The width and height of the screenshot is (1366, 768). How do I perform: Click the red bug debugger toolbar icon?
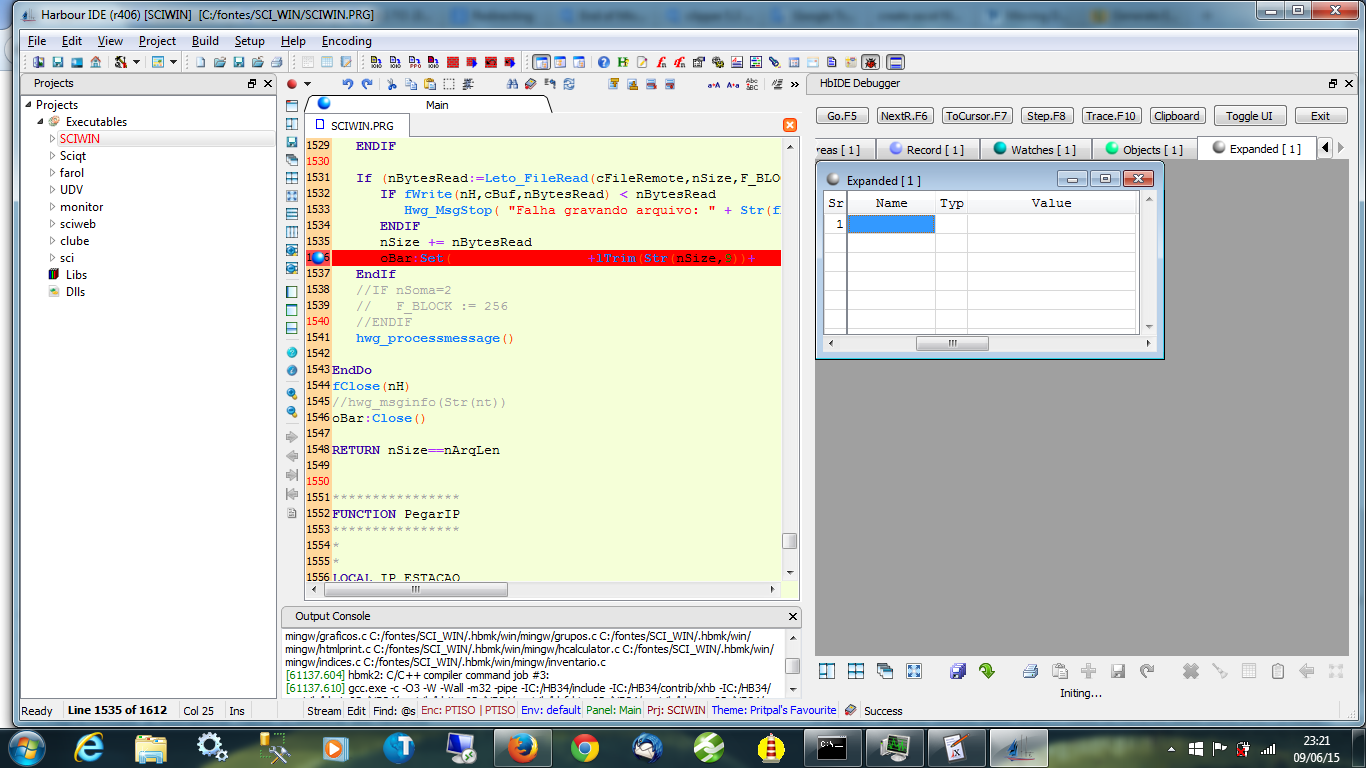tap(870, 62)
